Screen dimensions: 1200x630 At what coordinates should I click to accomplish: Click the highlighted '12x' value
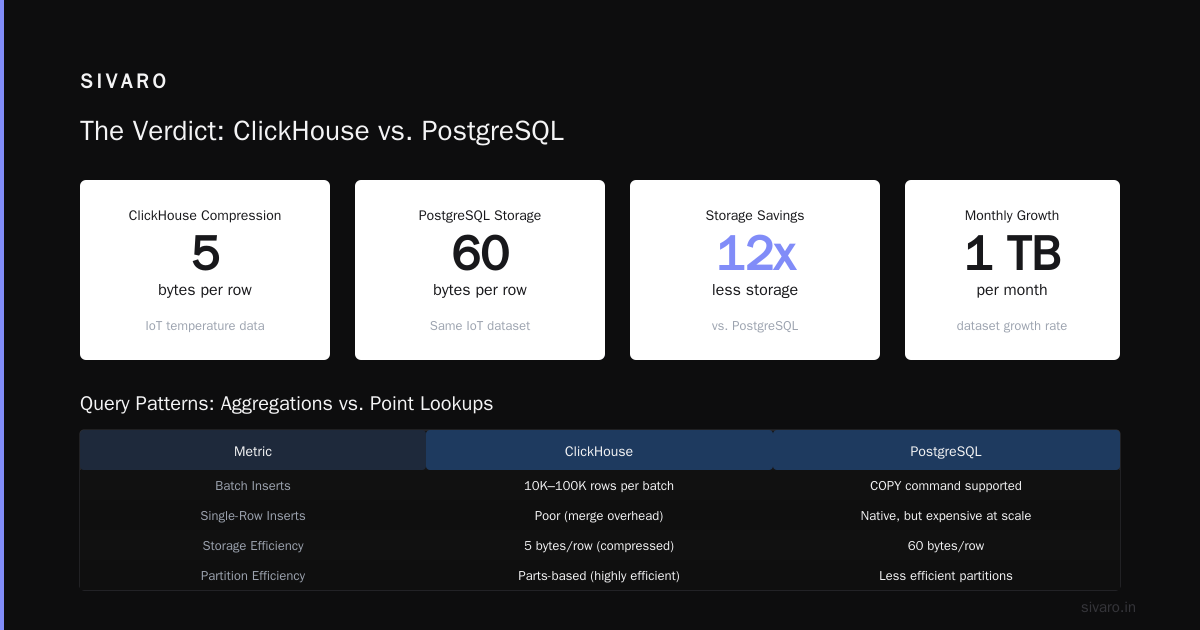(x=755, y=253)
